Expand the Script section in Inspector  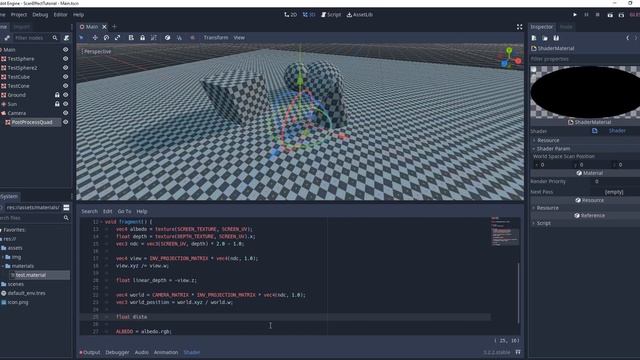tap(585, 223)
